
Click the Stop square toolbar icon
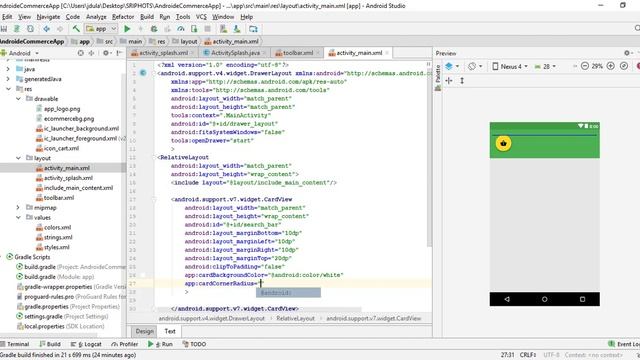pos(207,29)
